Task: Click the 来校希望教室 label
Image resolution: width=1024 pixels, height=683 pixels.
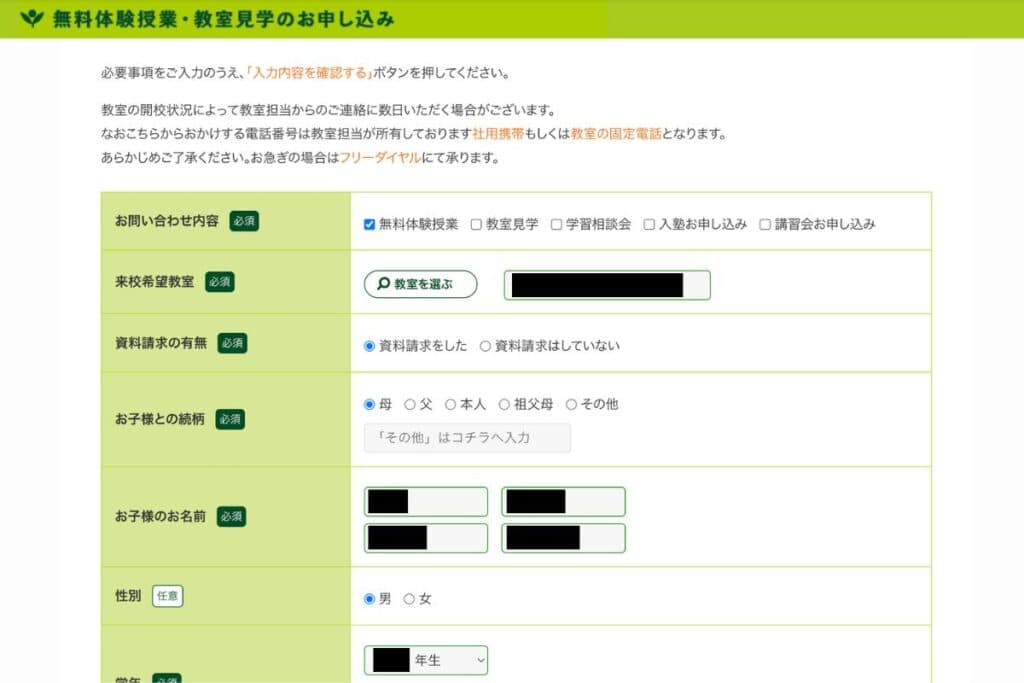Action: click(x=154, y=281)
